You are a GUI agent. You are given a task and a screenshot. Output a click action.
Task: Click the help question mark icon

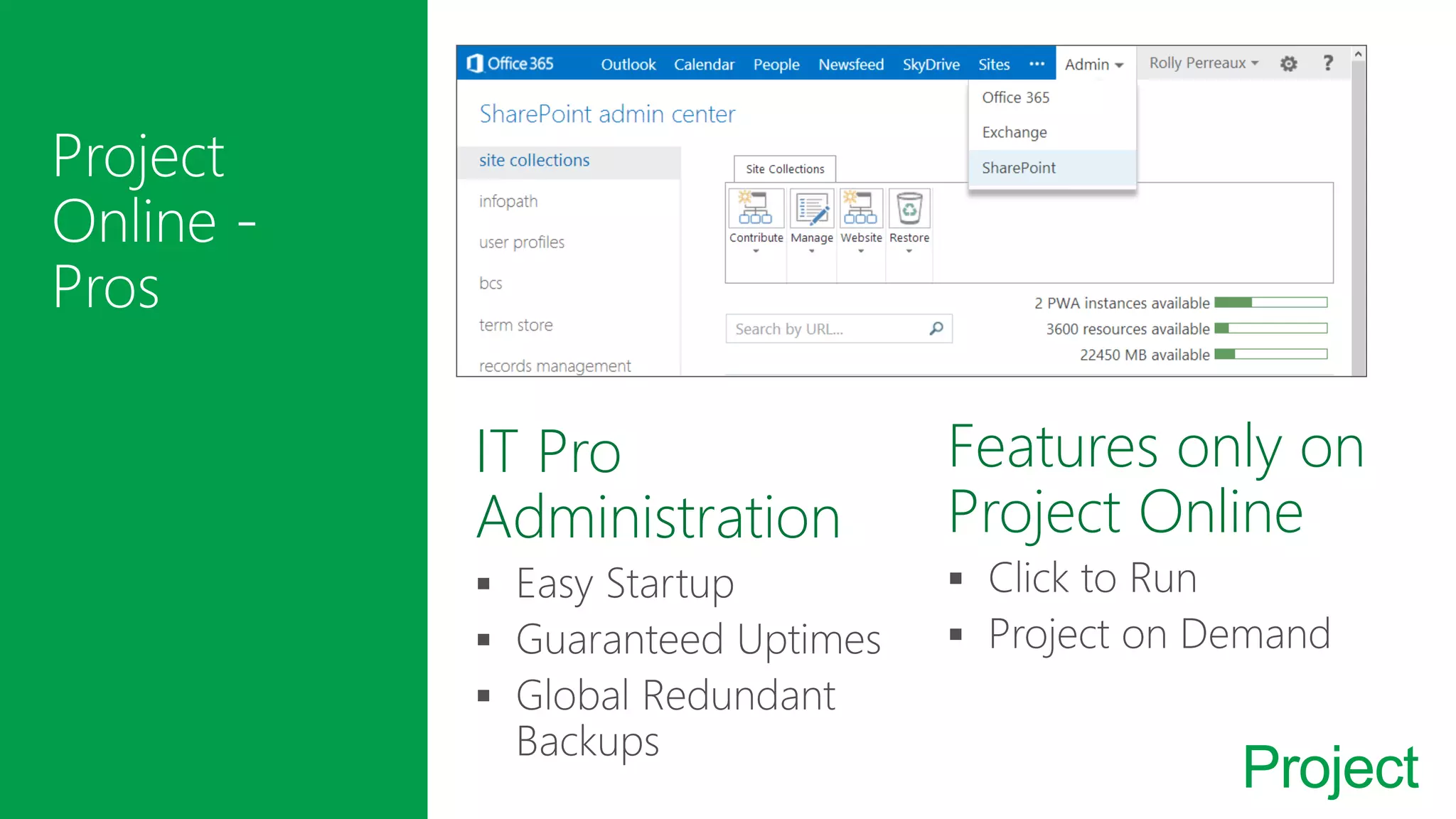(x=1327, y=63)
